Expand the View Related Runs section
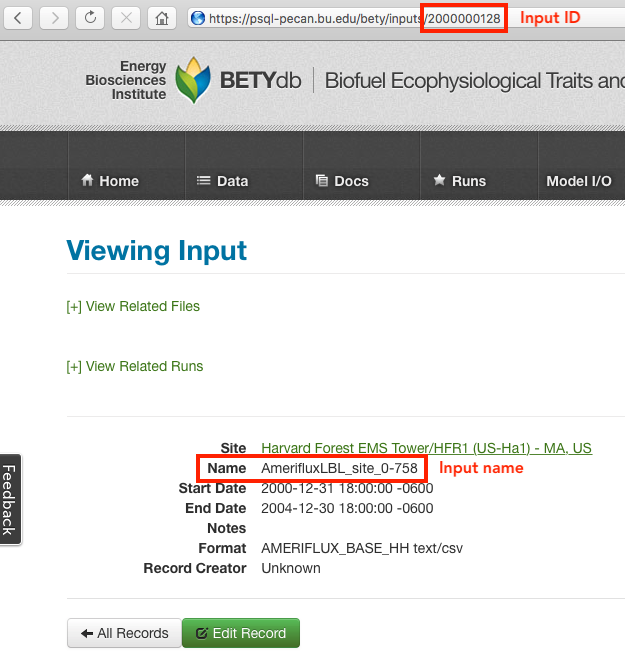Image resolution: width=625 pixels, height=666 pixels. pos(135,366)
